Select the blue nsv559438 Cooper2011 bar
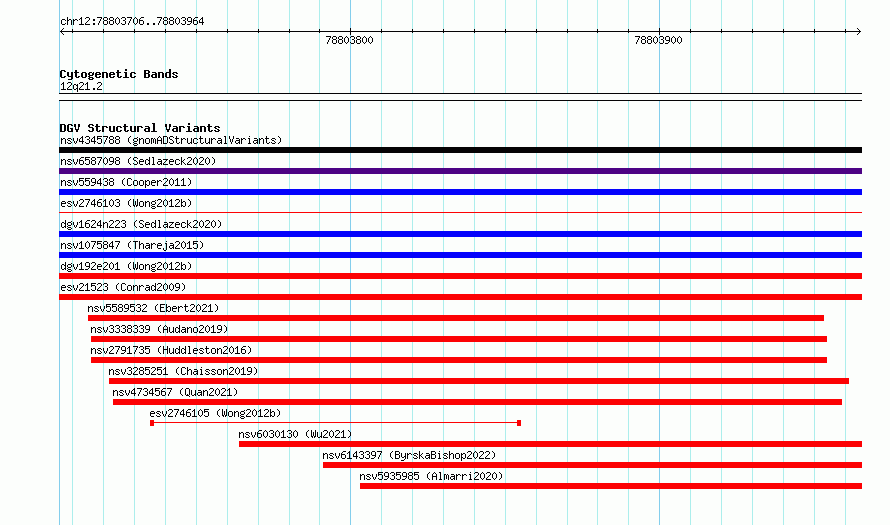The width and height of the screenshot is (890, 525). pos(460,192)
